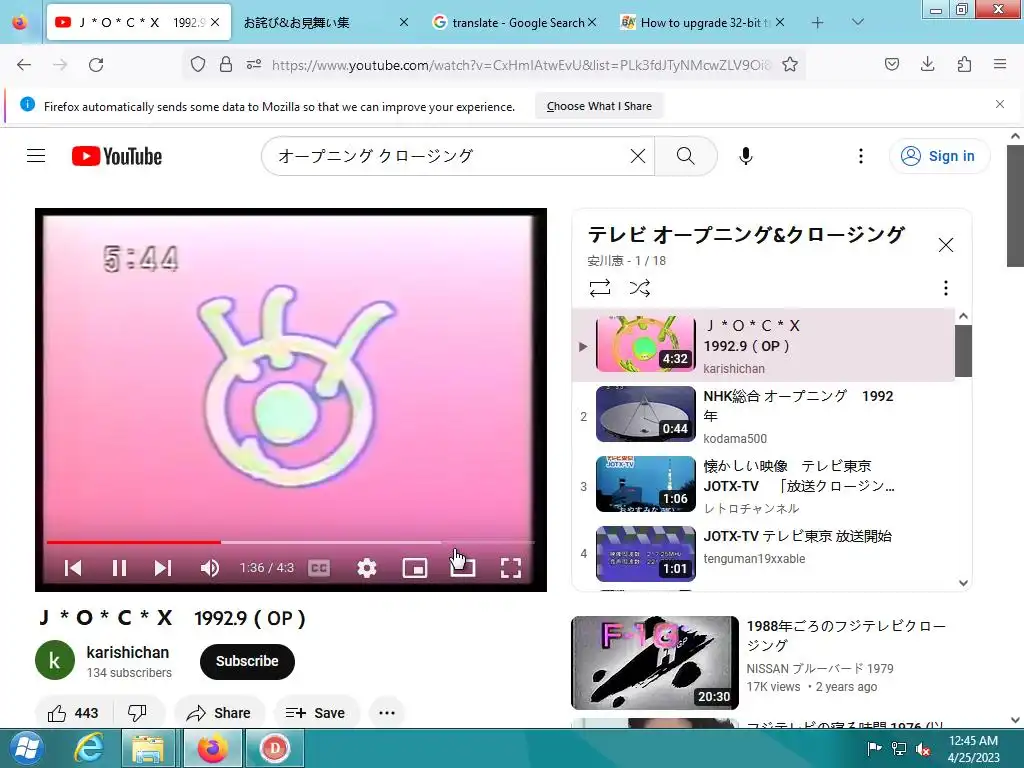Screen dimensions: 1024x768
Task: Start voice search with the microphone icon
Action: click(x=746, y=155)
